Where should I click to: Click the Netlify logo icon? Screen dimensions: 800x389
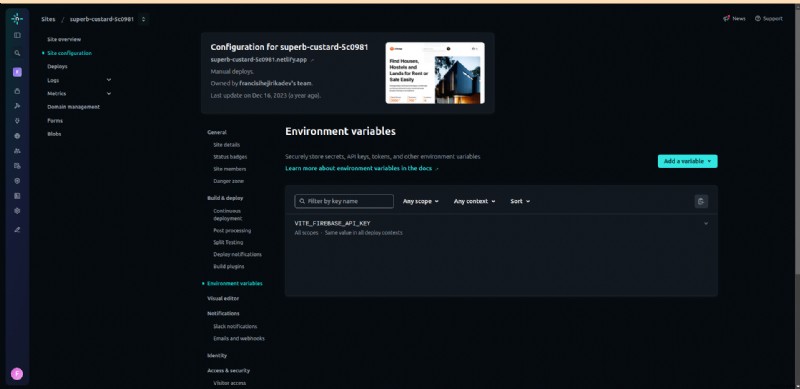tap(17, 19)
